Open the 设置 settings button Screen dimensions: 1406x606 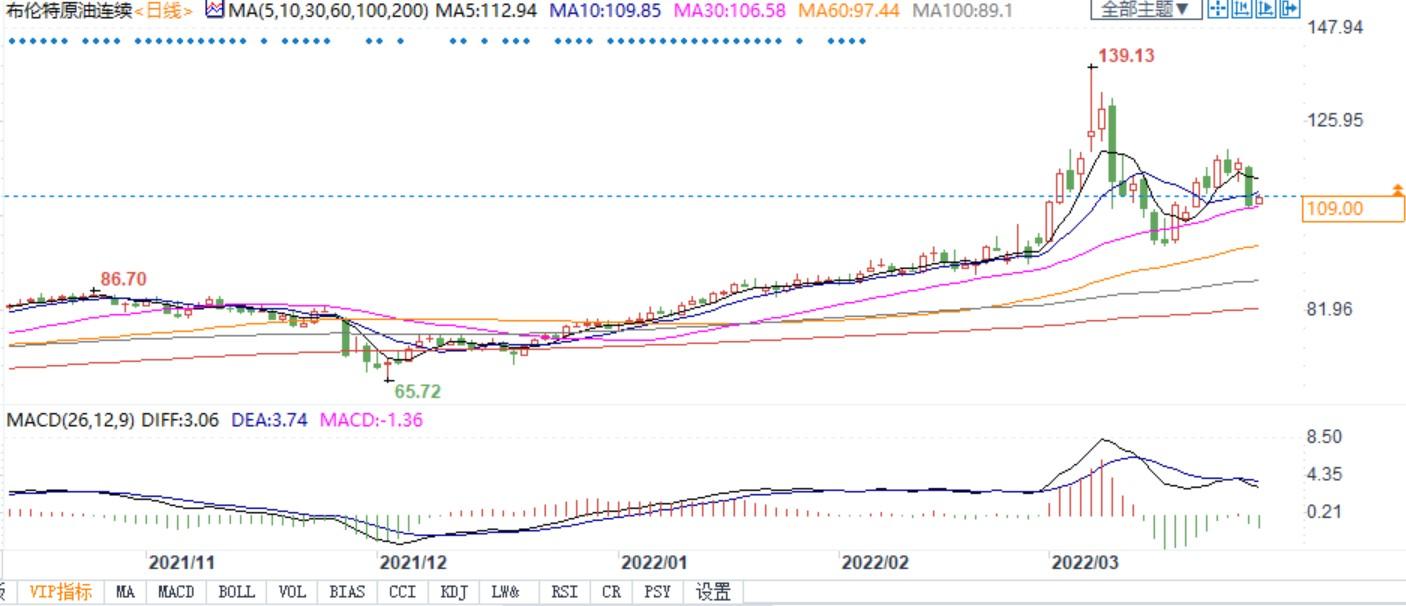pos(713,592)
